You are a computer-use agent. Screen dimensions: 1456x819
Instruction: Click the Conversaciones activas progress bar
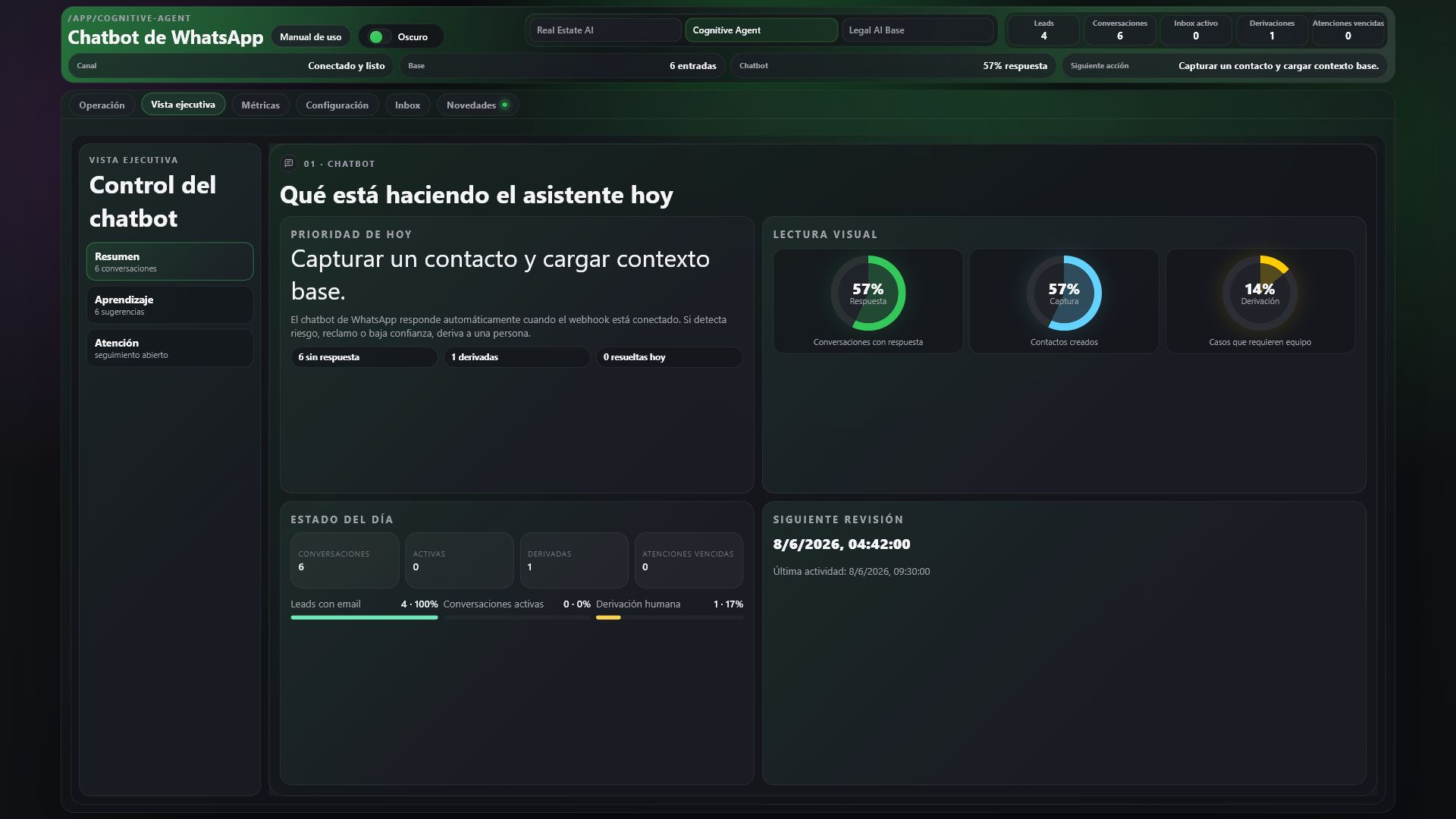(x=516, y=617)
